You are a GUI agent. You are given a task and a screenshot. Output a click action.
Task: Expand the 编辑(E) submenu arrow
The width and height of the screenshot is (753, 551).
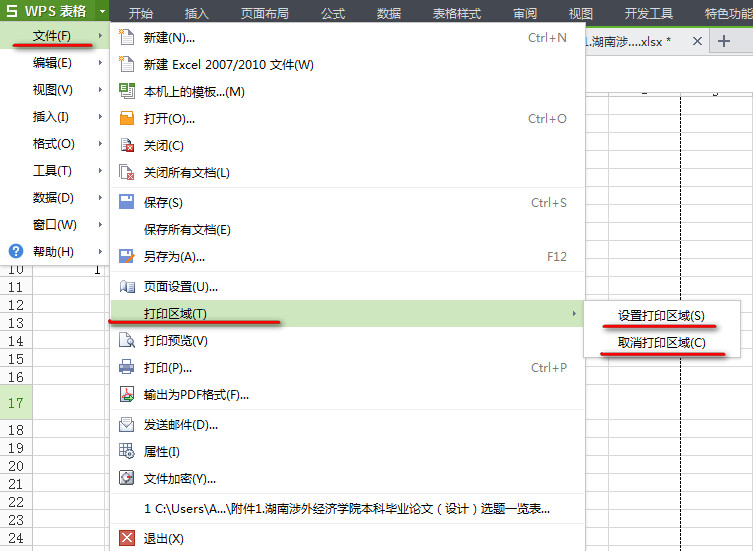(x=100, y=62)
